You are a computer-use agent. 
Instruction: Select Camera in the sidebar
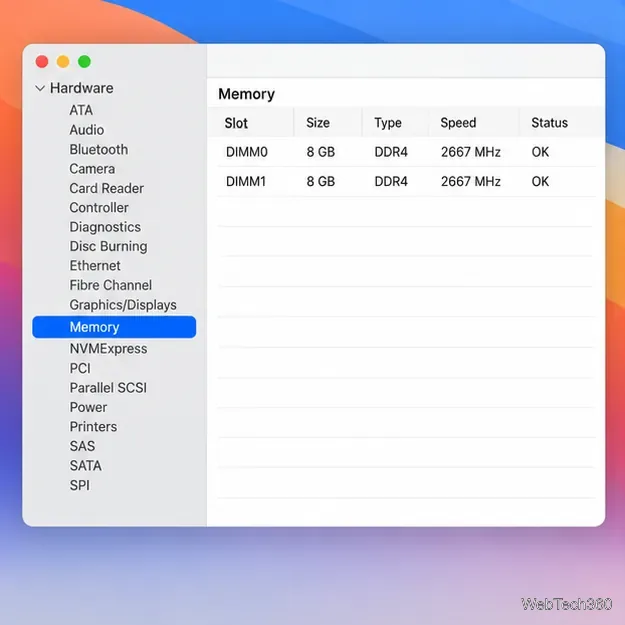tap(92, 169)
